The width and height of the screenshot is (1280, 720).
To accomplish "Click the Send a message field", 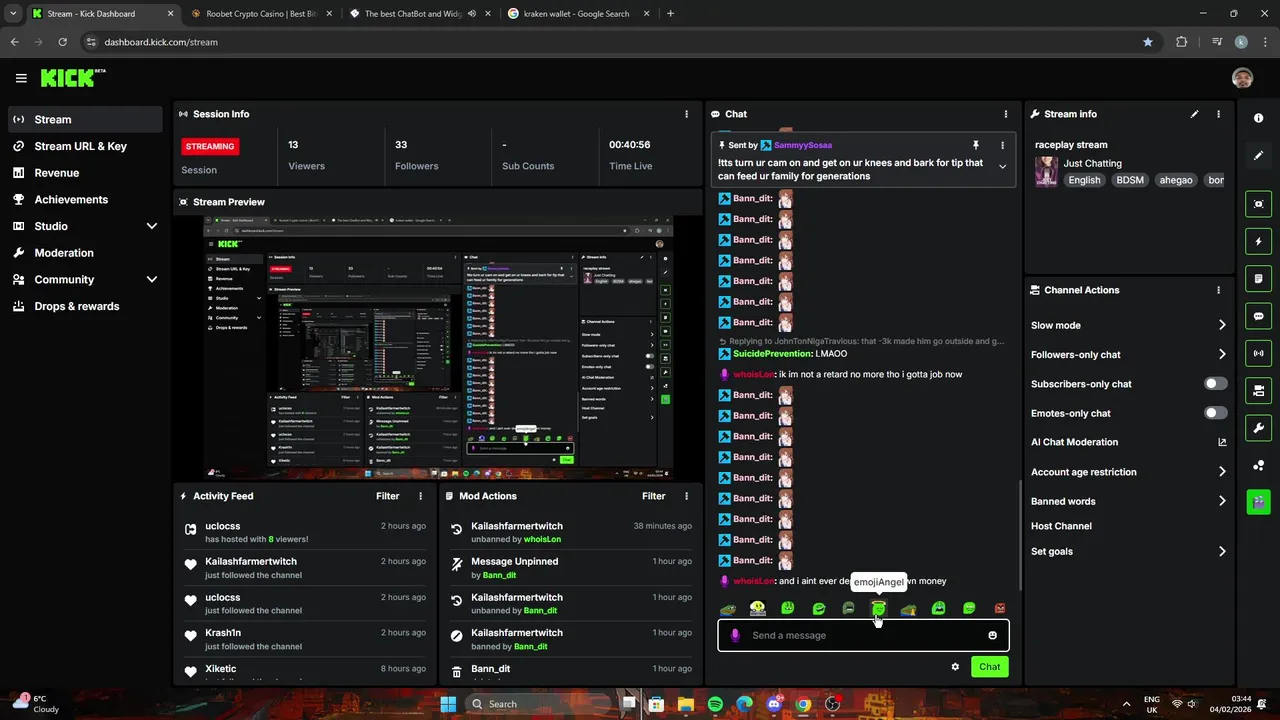I will coord(863,635).
